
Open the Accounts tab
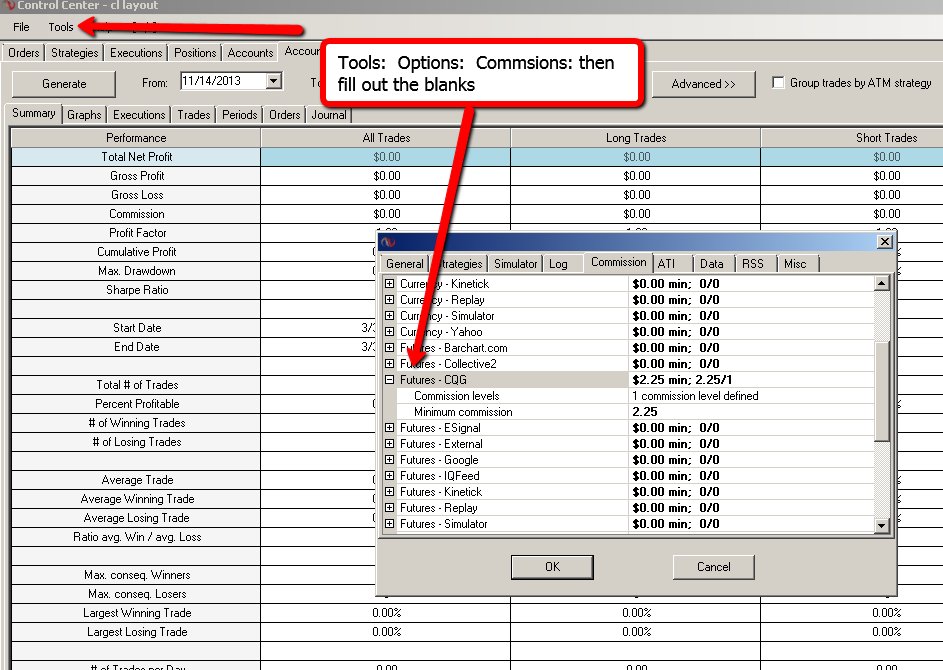[250, 53]
